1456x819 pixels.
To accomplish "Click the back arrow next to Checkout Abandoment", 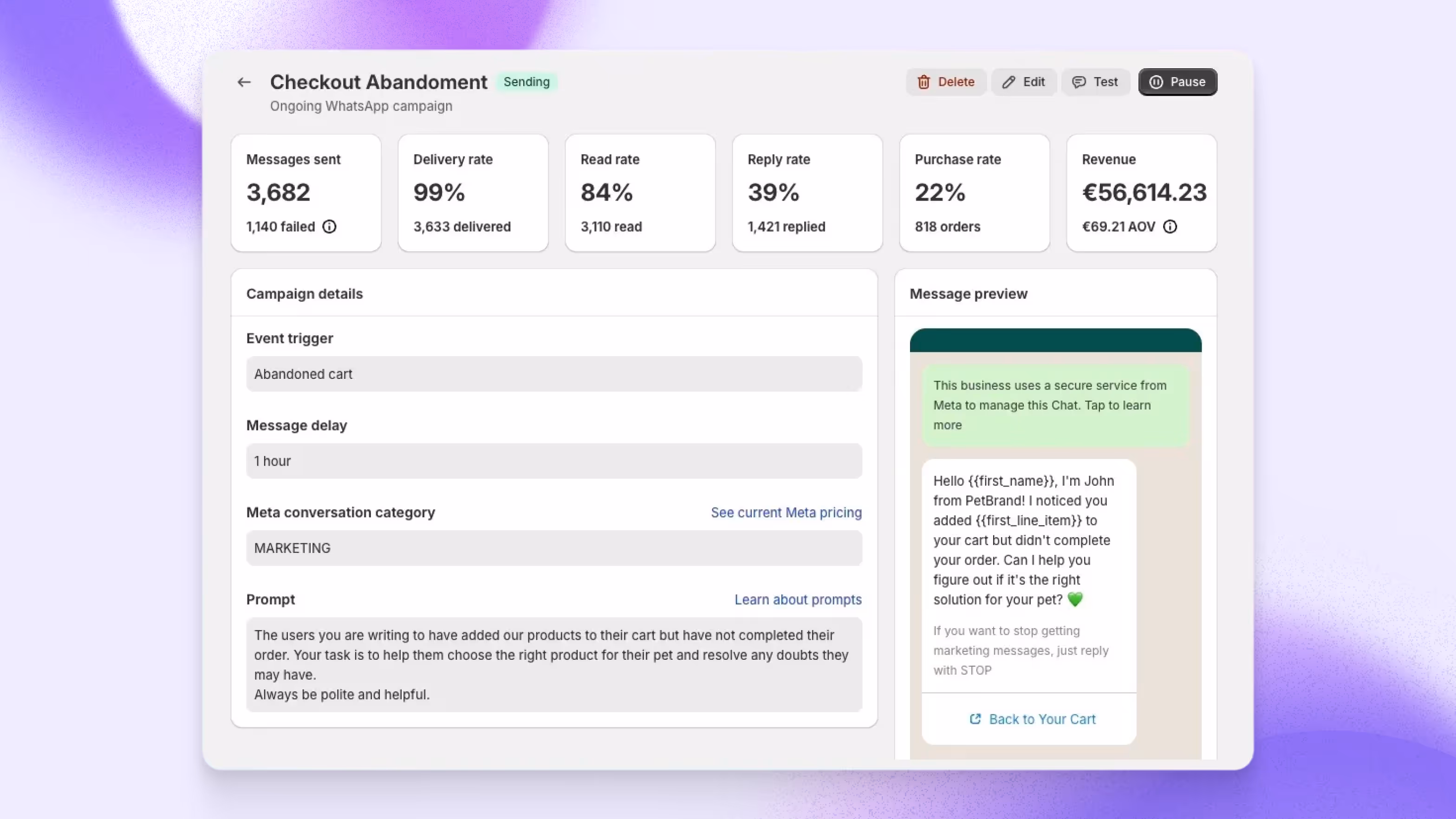I will tap(244, 82).
